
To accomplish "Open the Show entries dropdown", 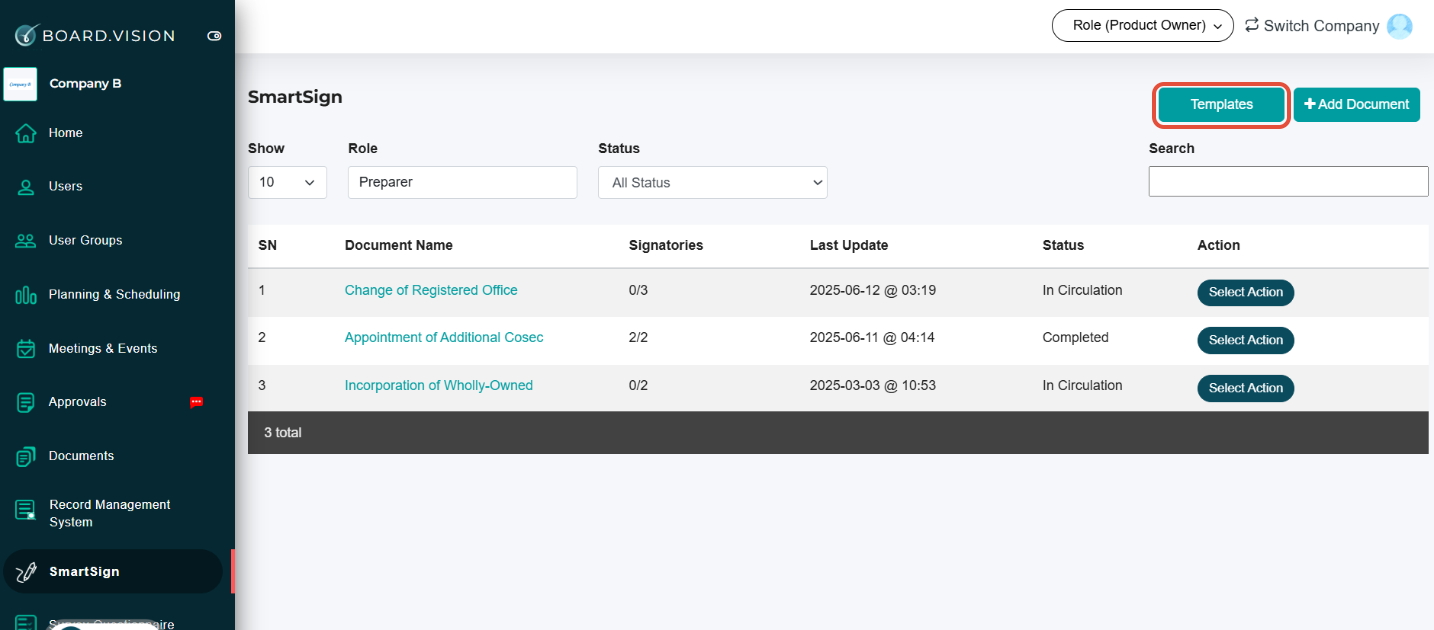I will coord(287,182).
